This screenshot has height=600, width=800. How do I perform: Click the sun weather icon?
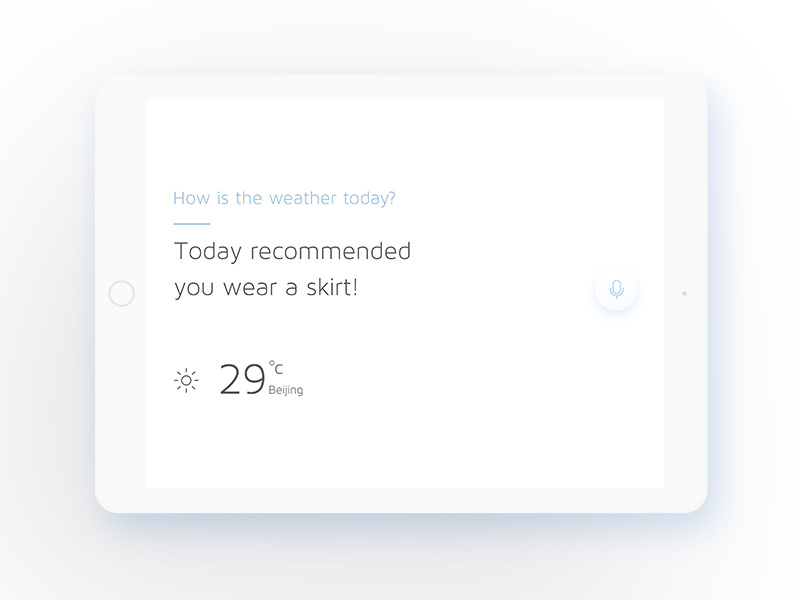tap(186, 380)
